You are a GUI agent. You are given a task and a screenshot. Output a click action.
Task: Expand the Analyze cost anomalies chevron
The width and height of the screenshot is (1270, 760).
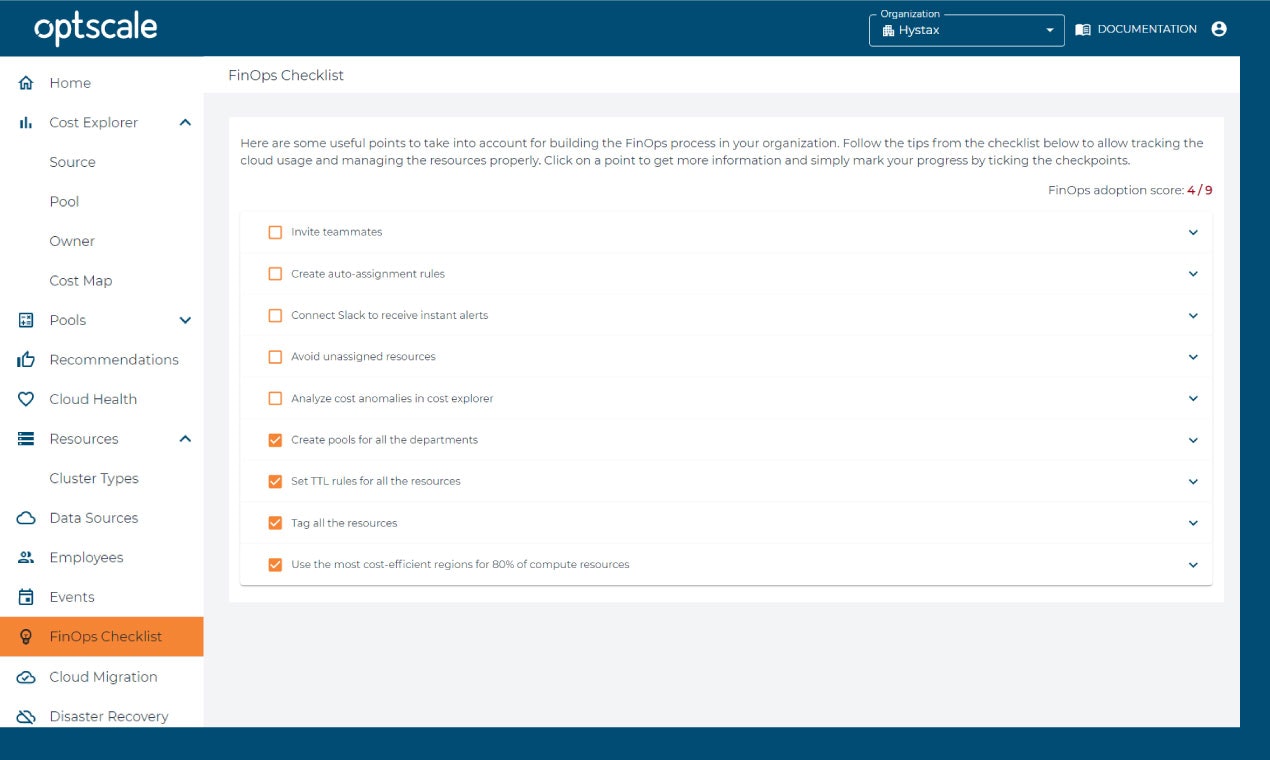[x=1193, y=398]
